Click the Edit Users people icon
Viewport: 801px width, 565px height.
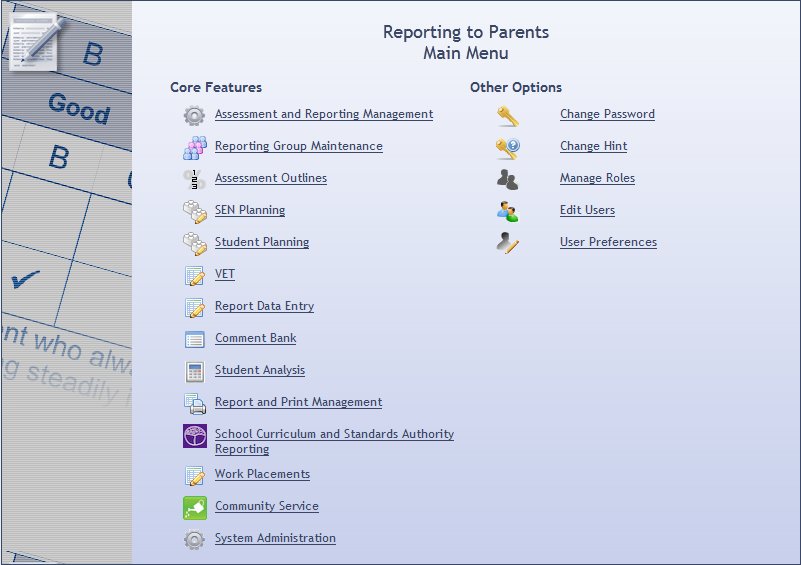(x=508, y=211)
